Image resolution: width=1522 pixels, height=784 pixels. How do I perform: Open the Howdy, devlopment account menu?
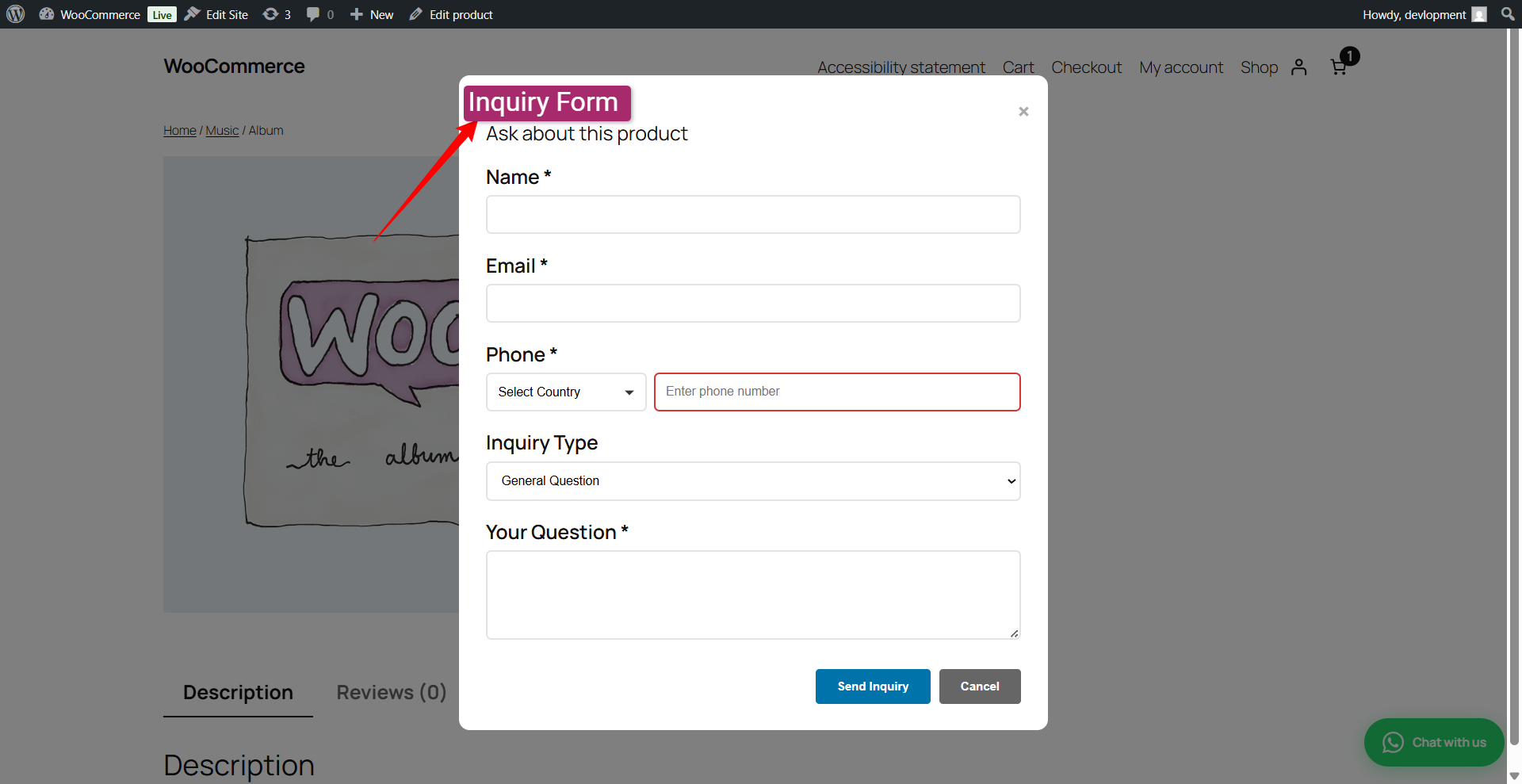pyautogui.click(x=1424, y=14)
